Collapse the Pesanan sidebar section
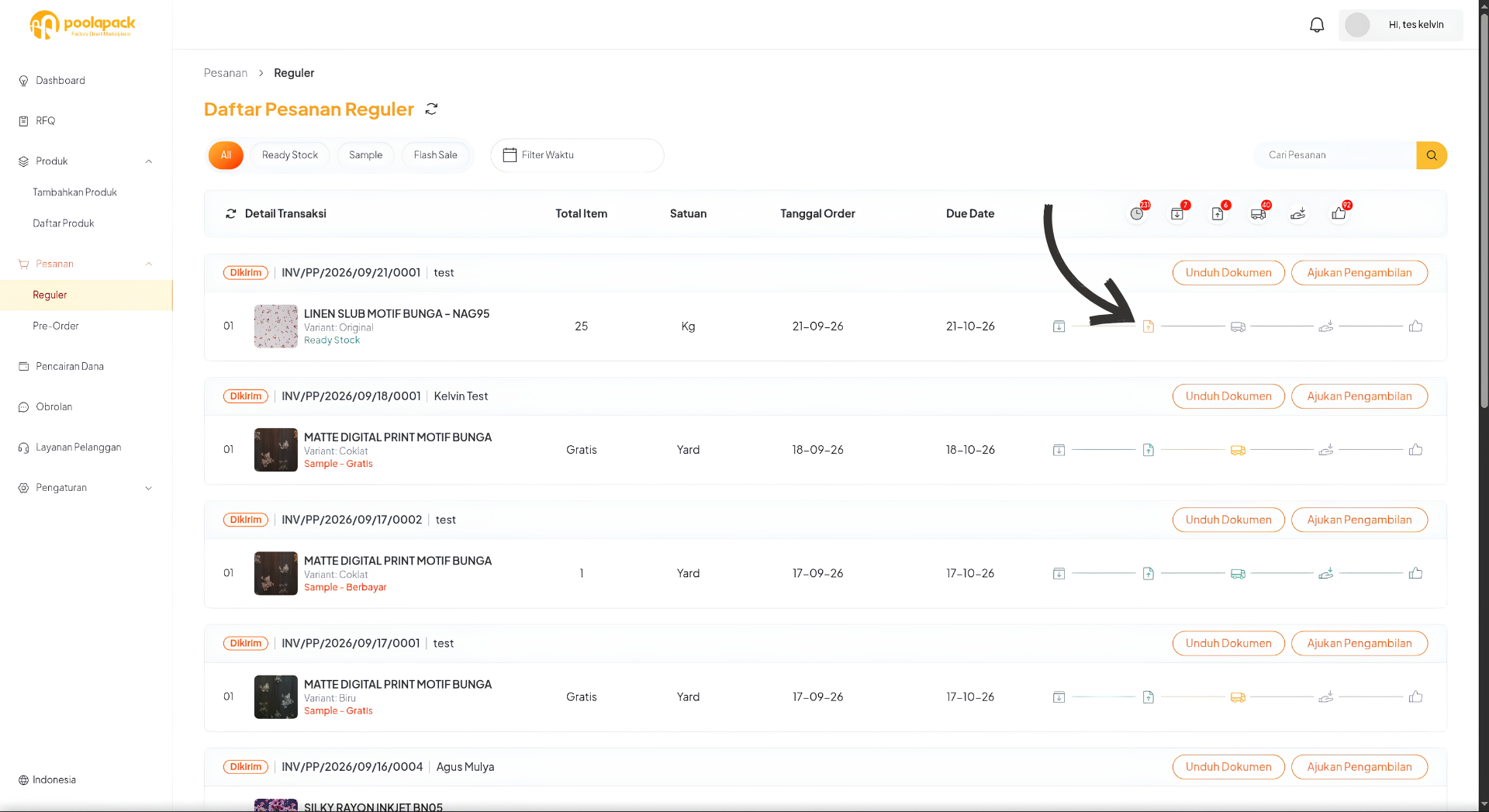 click(x=148, y=264)
